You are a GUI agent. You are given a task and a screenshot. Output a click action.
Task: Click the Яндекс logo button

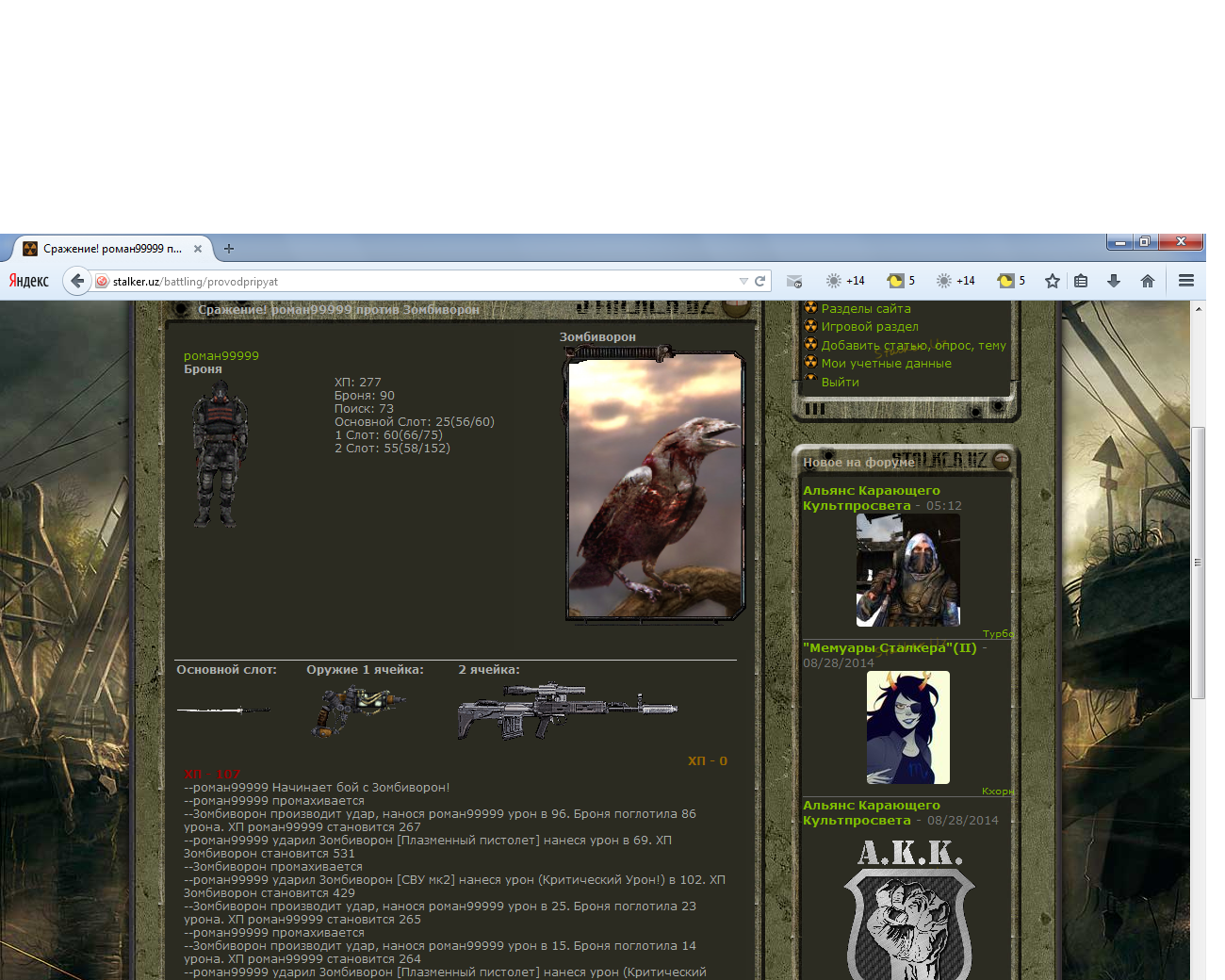click(29, 281)
